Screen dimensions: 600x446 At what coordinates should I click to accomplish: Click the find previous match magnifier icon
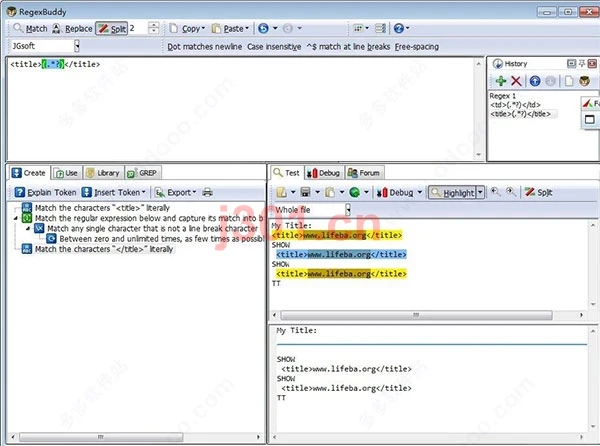tap(496, 192)
